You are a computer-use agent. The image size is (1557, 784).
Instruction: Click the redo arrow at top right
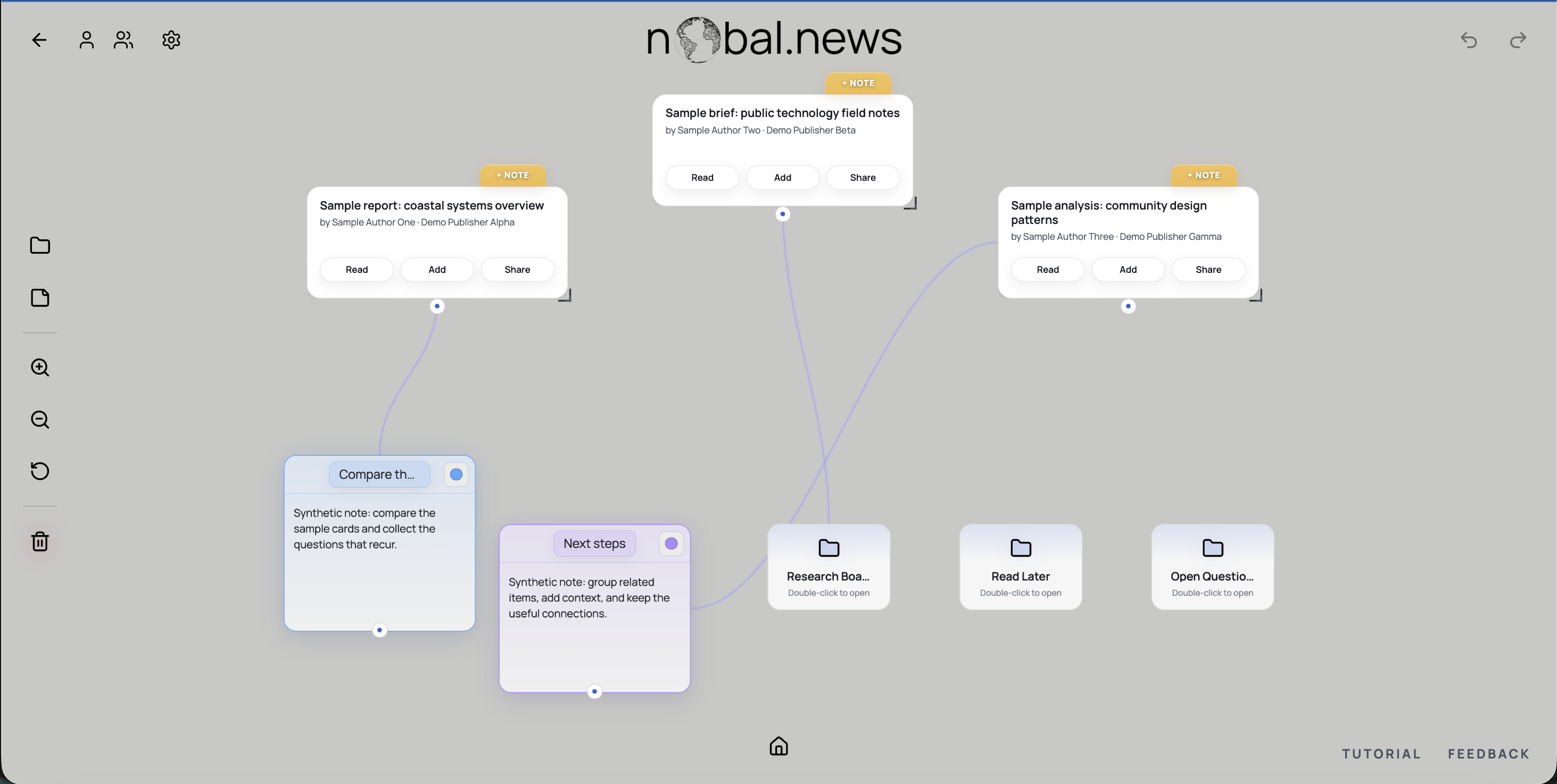click(x=1518, y=40)
